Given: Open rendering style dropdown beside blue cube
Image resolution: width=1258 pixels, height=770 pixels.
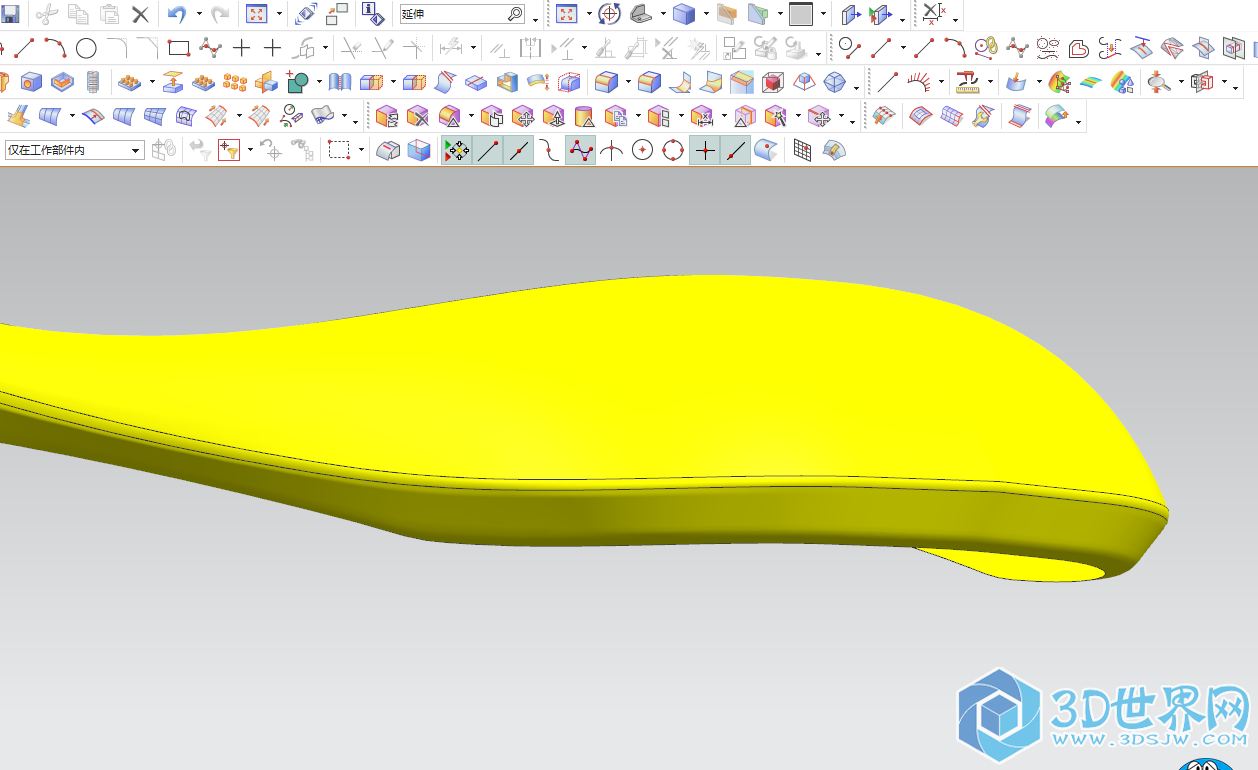Looking at the screenshot, I should (706, 14).
